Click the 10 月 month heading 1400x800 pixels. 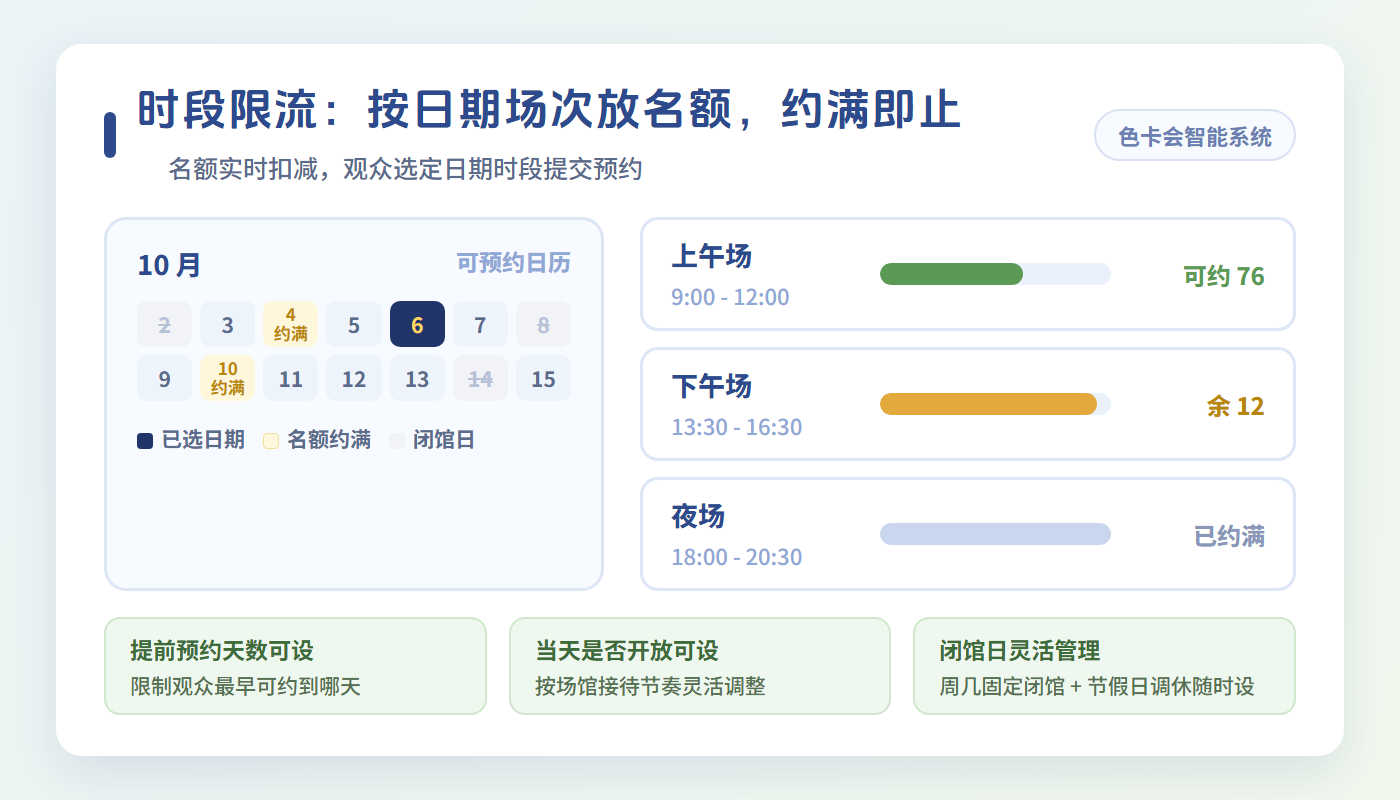169,265
